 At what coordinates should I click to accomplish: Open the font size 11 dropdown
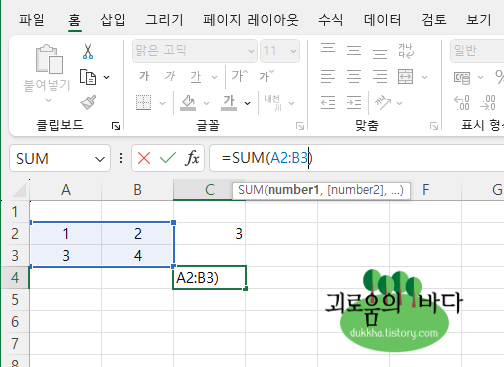[293, 51]
